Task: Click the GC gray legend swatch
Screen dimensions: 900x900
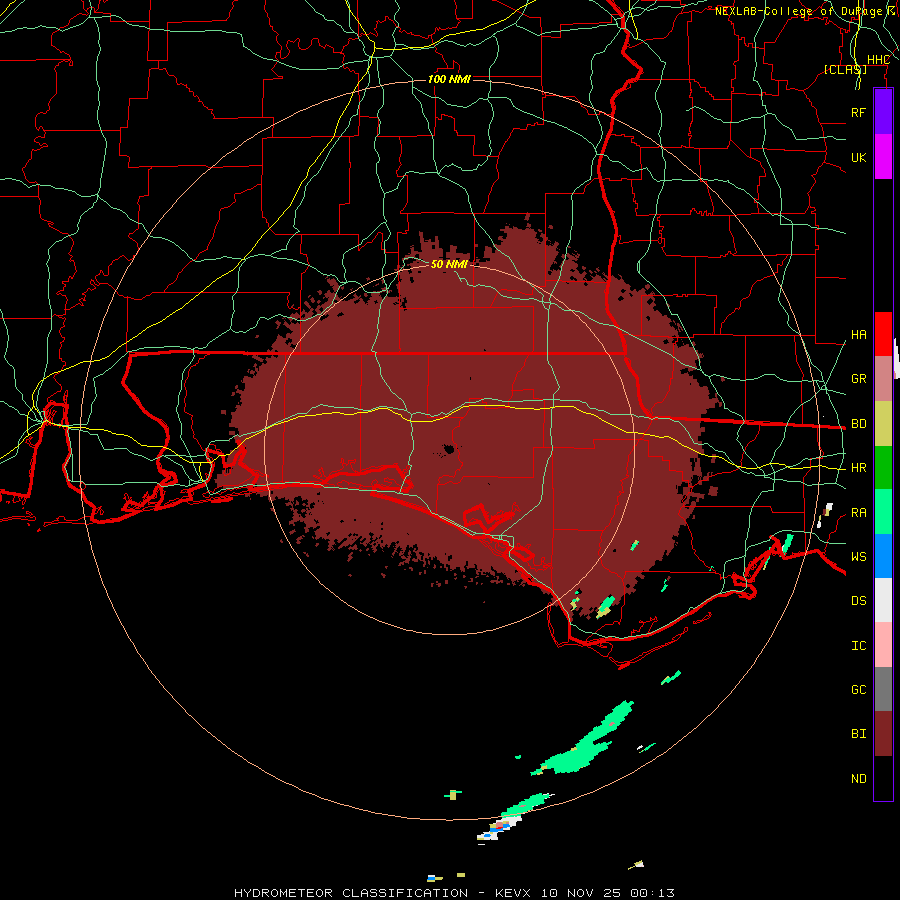Action: pyautogui.click(x=883, y=689)
